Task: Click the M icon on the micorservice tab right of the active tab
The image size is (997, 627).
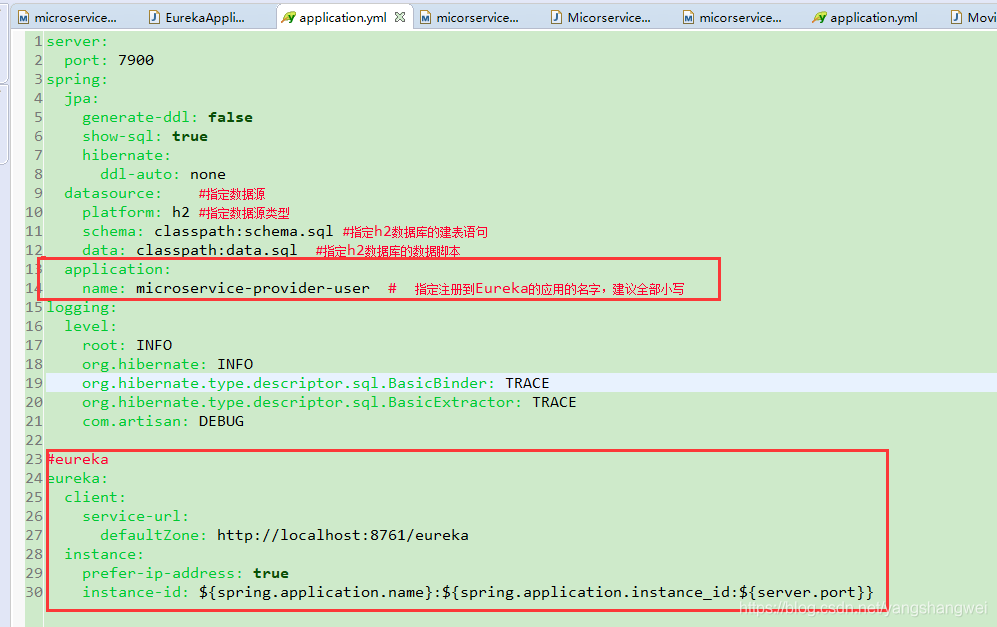Action: [425, 17]
